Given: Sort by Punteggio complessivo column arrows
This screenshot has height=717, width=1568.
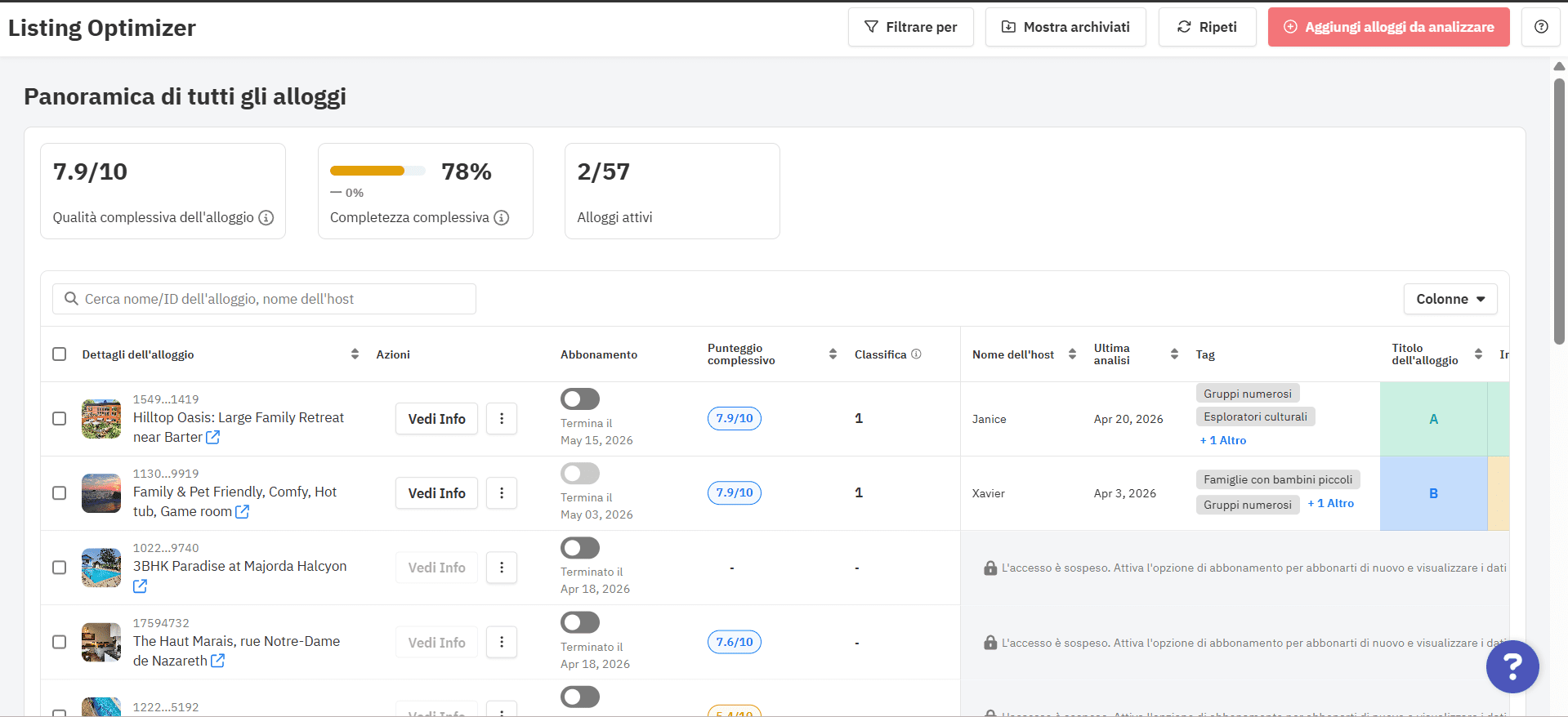Looking at the screenshot, I should pyautogui.click(x=833, y=354).
